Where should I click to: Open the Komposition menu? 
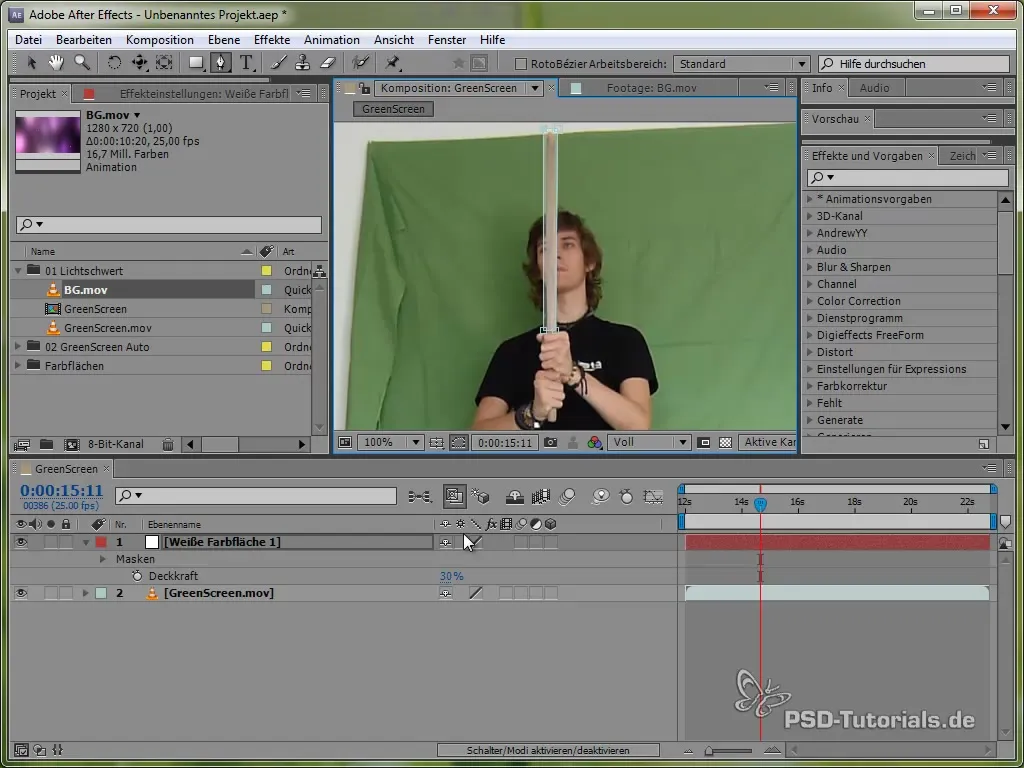[x=159, y=40]
